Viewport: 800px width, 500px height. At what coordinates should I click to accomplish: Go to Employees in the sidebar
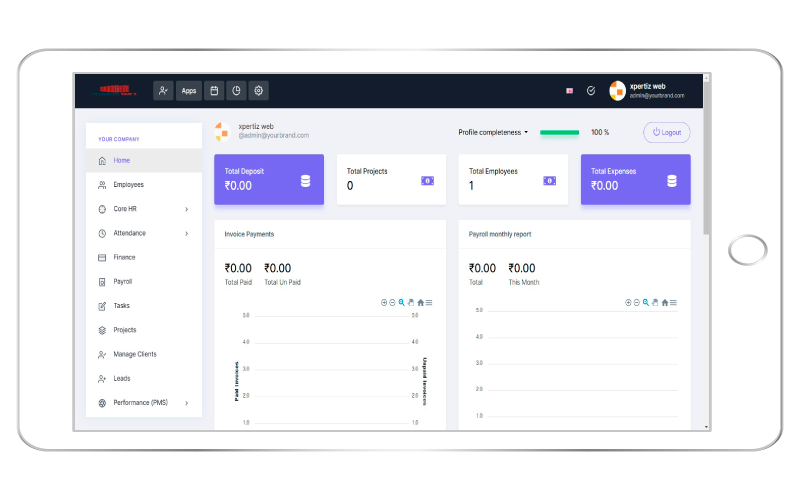click(128, 185)
